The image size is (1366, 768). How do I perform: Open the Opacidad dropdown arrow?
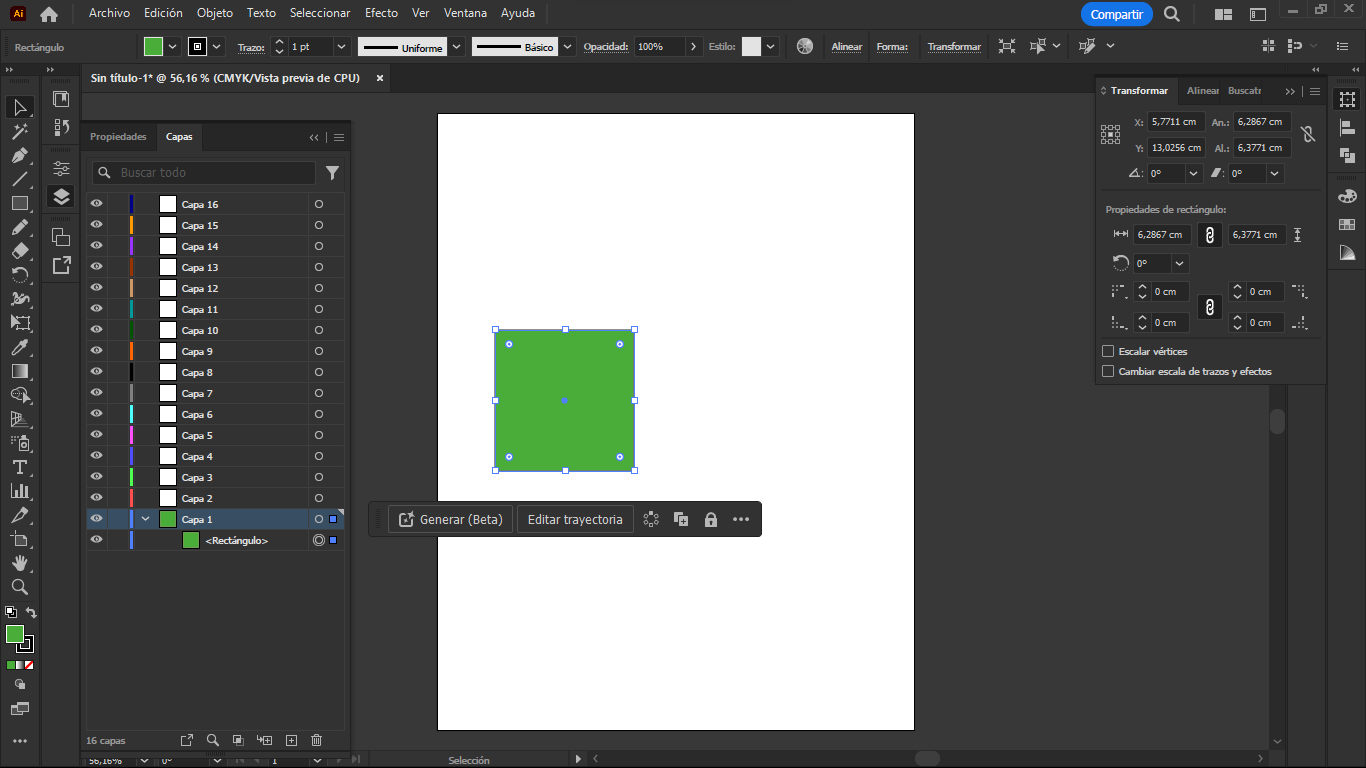point(692,46)
